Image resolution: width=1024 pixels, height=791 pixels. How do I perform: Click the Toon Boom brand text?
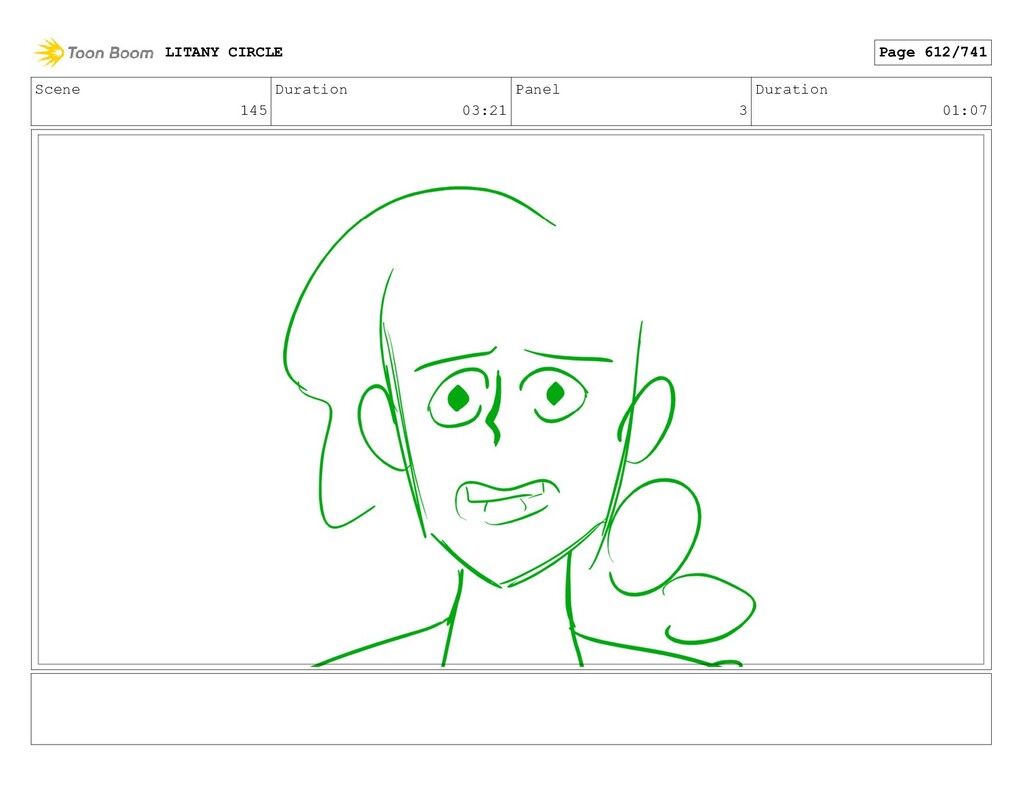110,53
